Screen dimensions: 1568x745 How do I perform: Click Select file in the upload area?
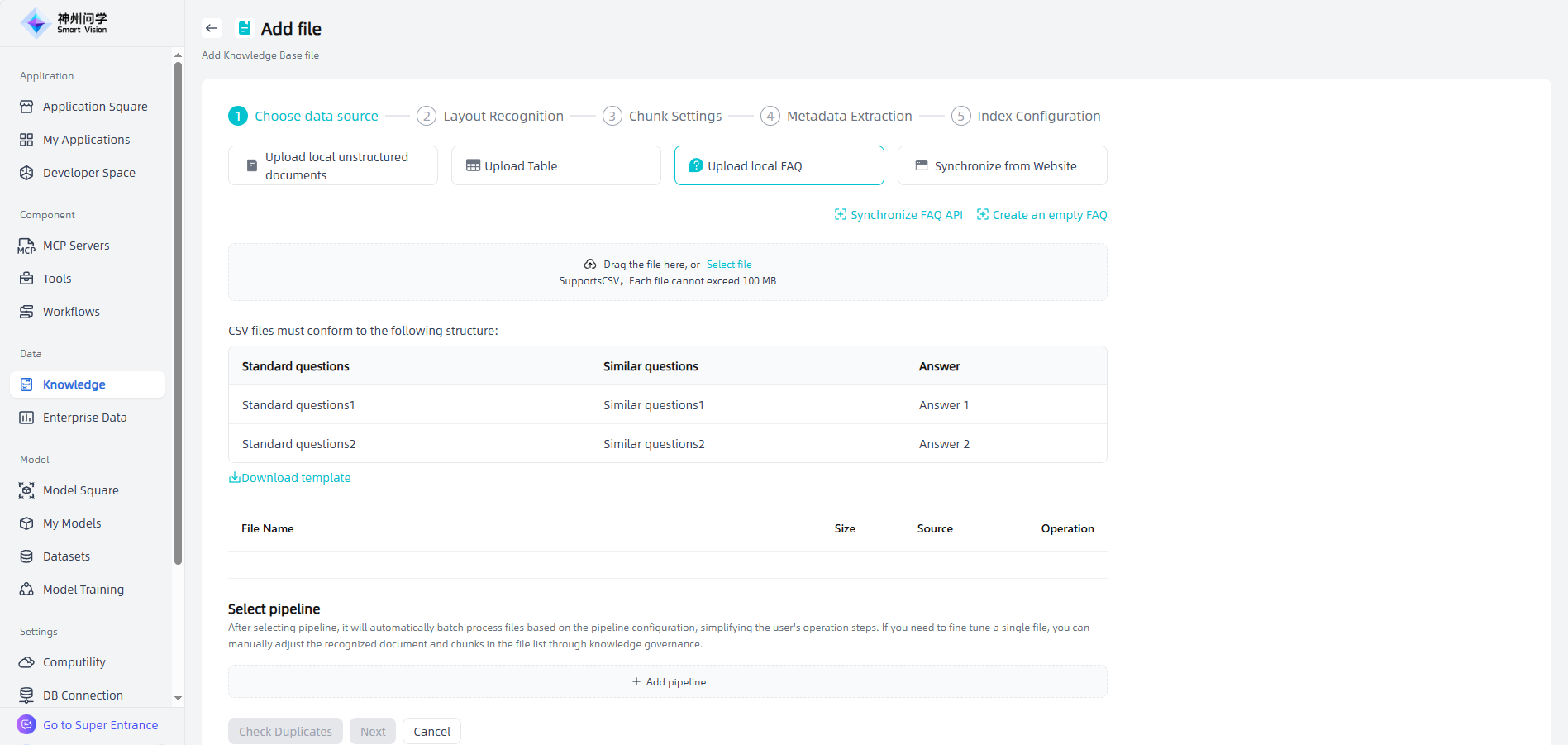pyautogui.click(x=729, y=265)
